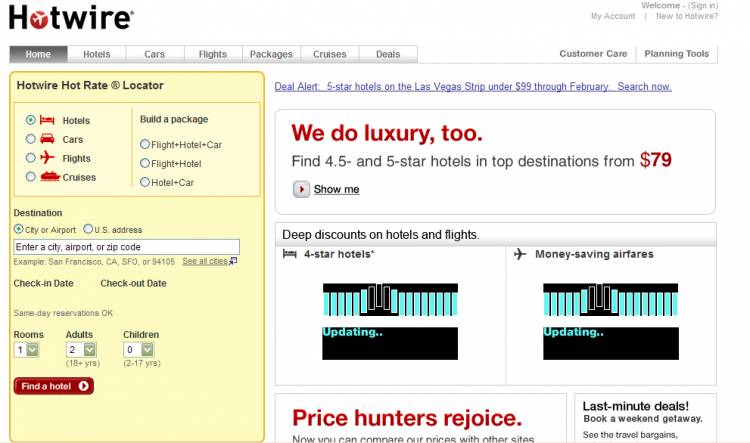The image size is (750, 443).
Task: Go to the Home tab
Action: pos(38,54)
